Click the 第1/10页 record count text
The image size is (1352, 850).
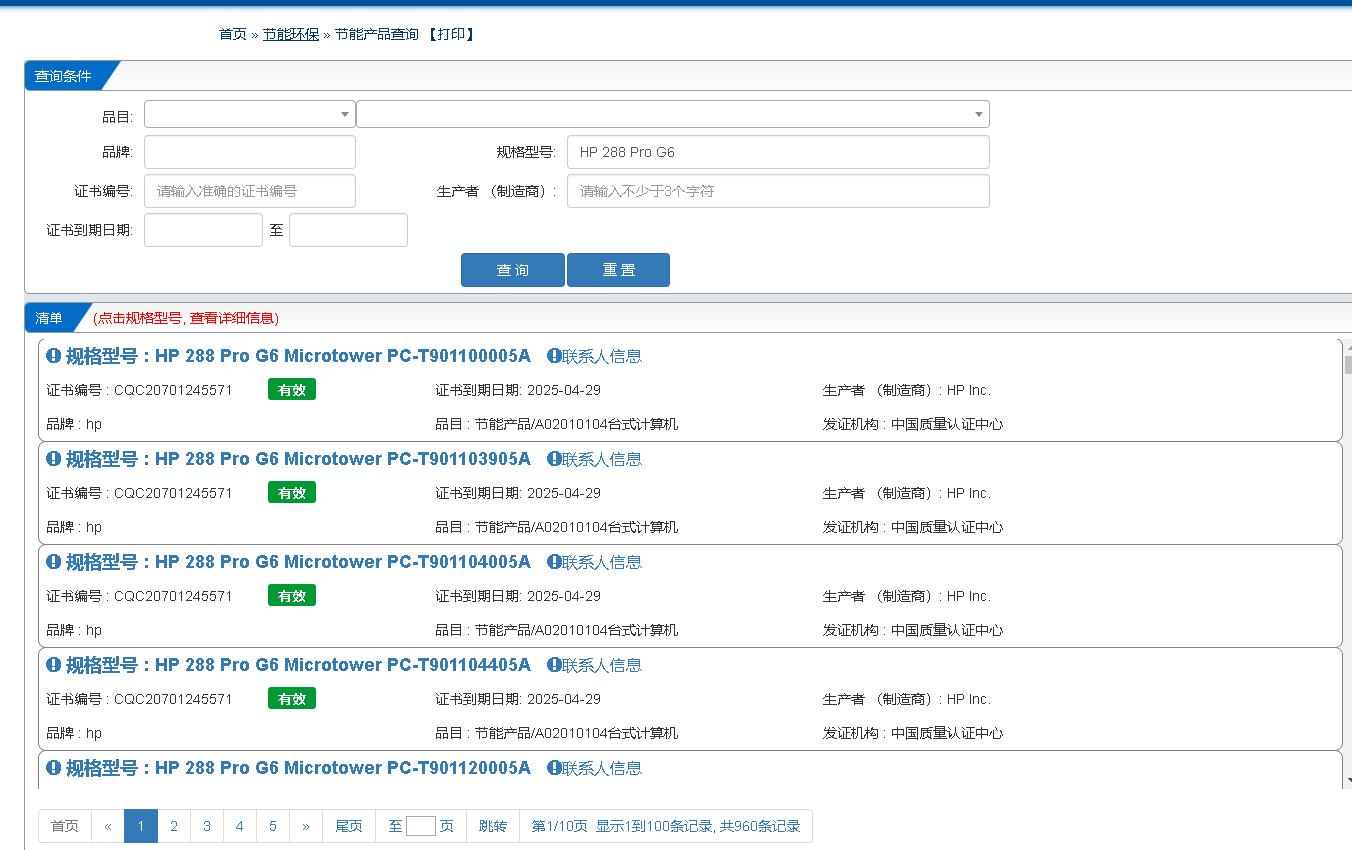(x=666, y=826)
